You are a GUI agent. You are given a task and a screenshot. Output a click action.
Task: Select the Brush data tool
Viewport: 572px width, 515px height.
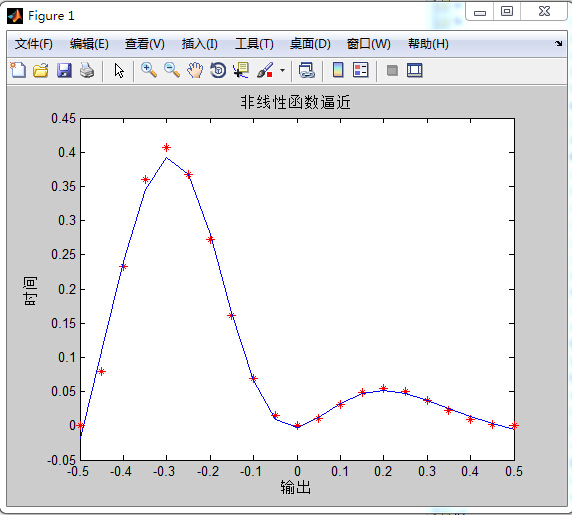pyautogui.click(x=265, y=70)
